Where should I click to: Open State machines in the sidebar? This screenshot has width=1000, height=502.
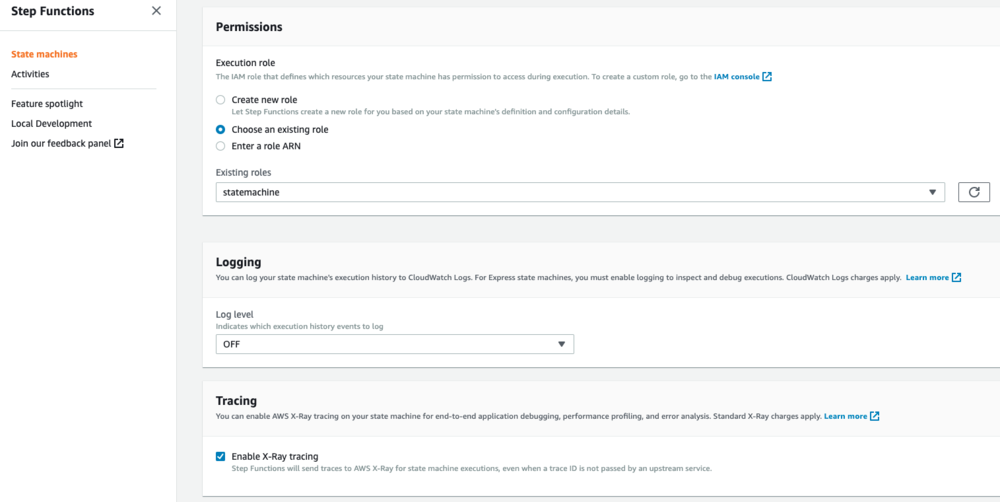click(x=44, y=54)
